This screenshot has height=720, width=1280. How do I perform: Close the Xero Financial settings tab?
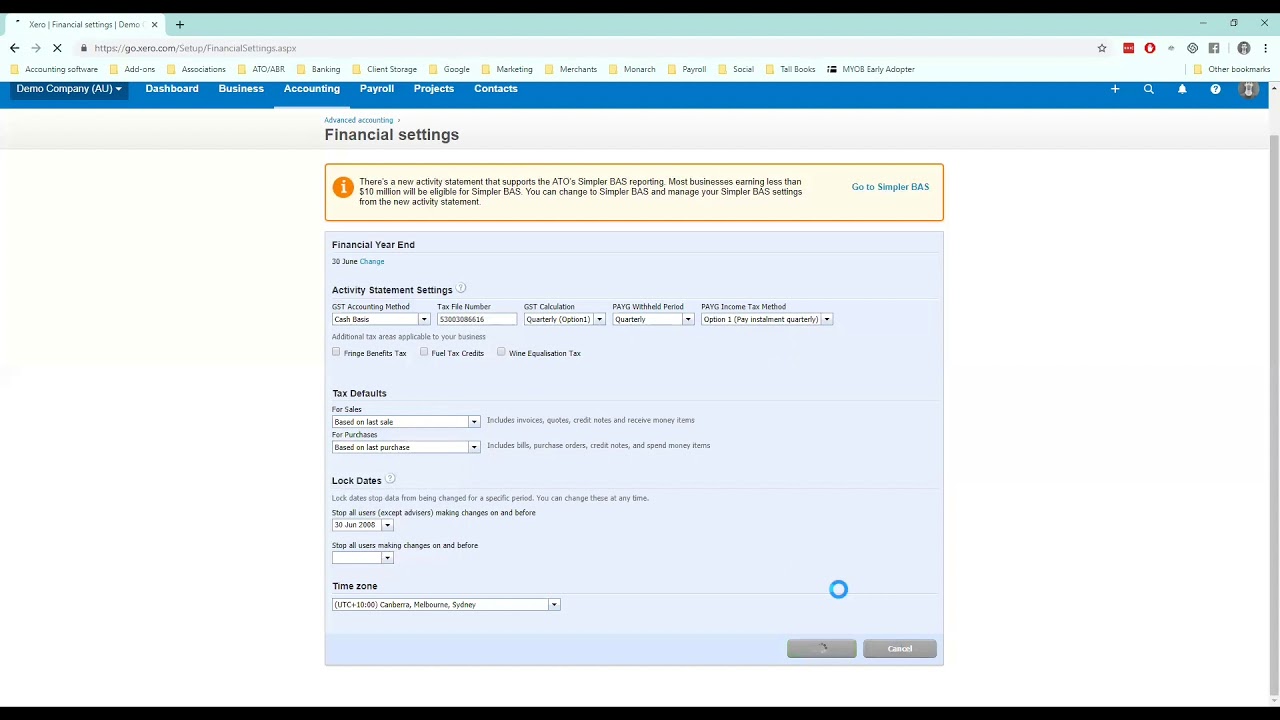pyautogui.click(x=154, y=24)
